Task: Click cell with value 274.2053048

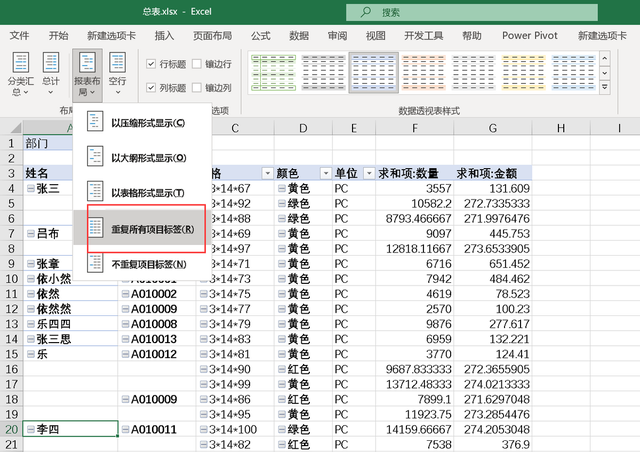Action: (x=493, y=430)
